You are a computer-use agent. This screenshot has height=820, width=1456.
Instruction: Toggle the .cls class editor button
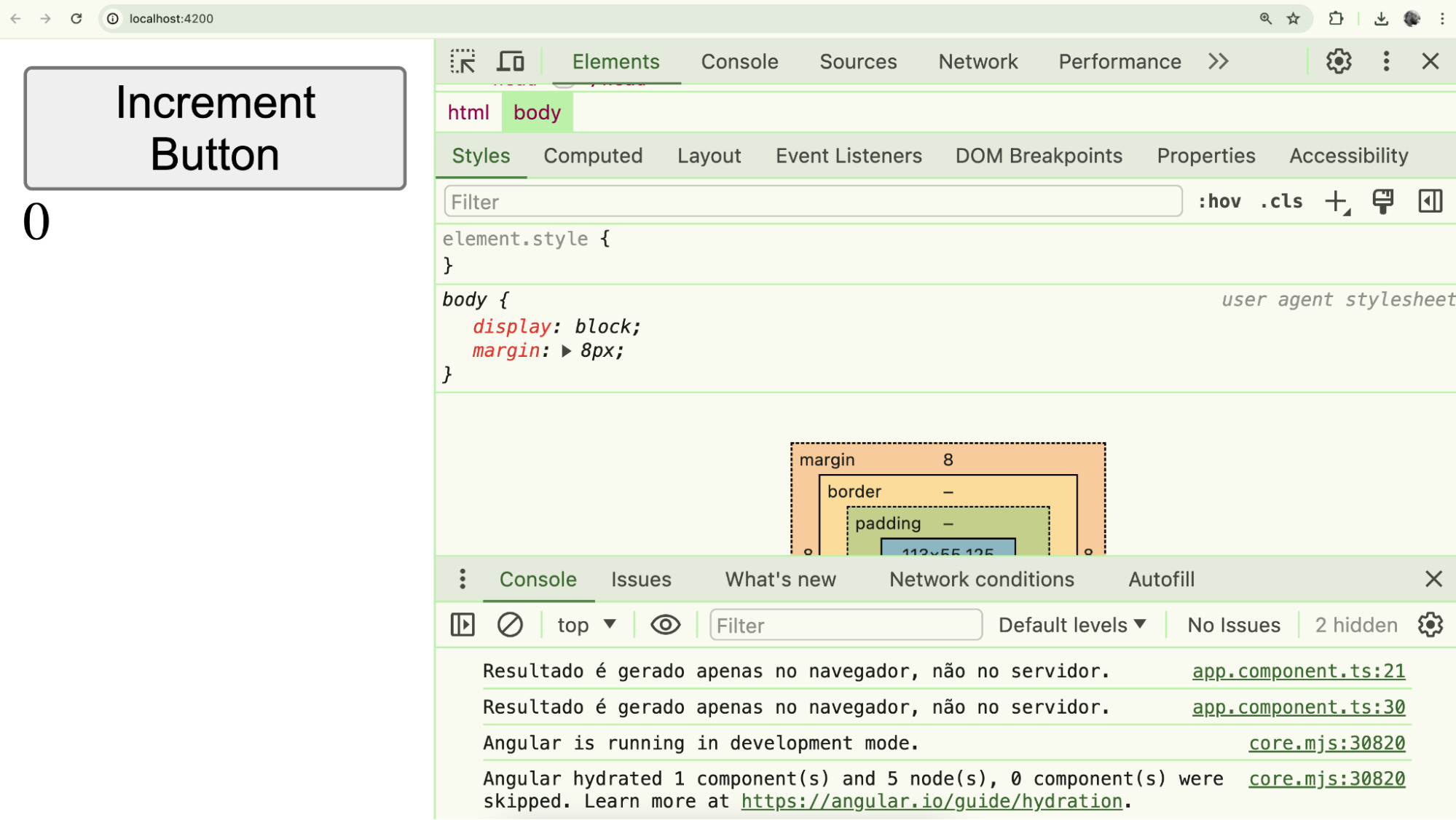point(1281,202)
